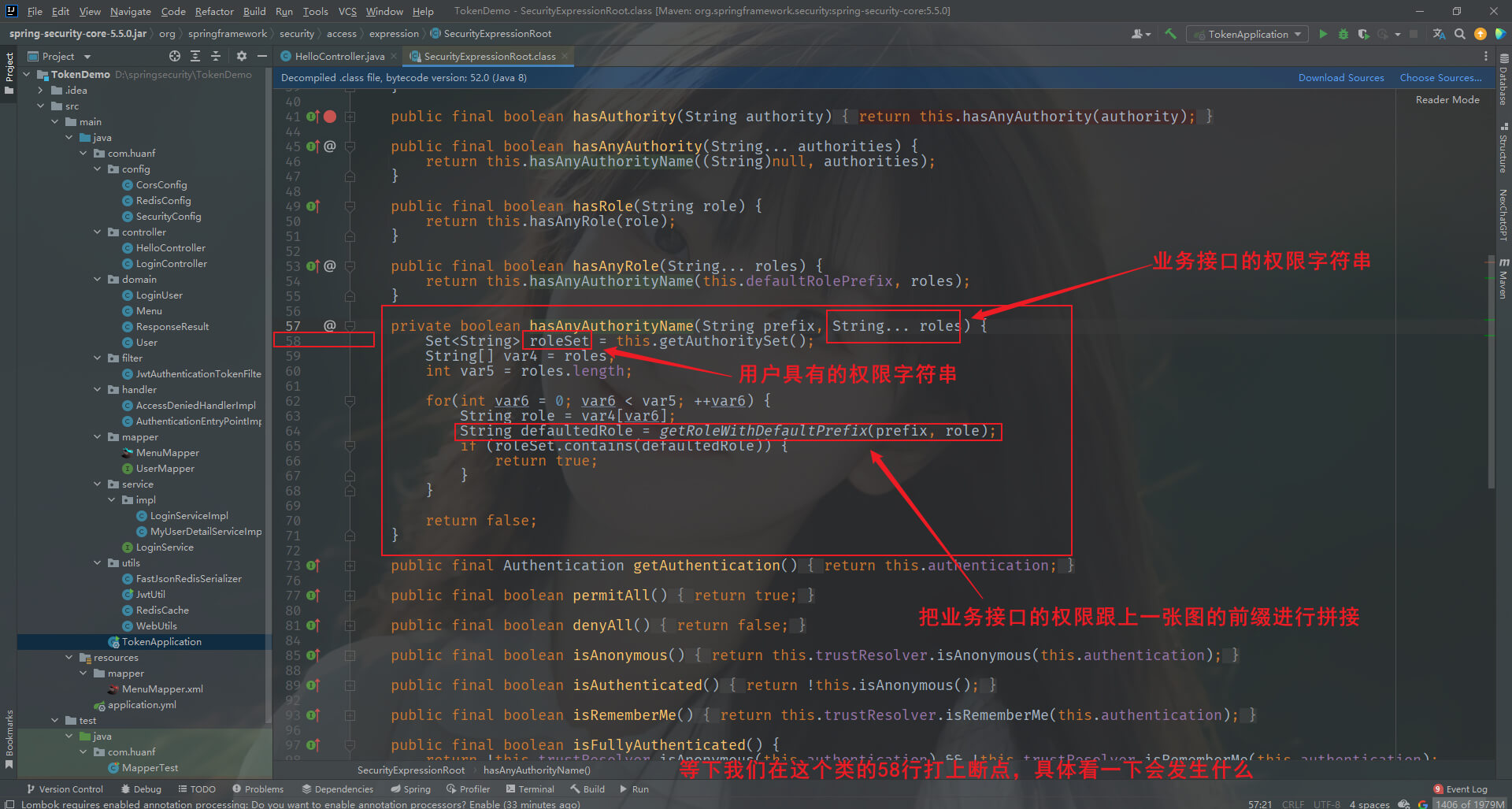Select opened file with the locate target icon
The width and height of the screenshot is (1512, 809).
point(175,56)
